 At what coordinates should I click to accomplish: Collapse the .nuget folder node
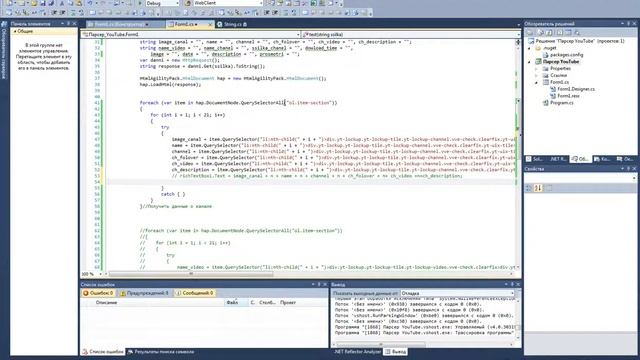(x=530, y=48)
